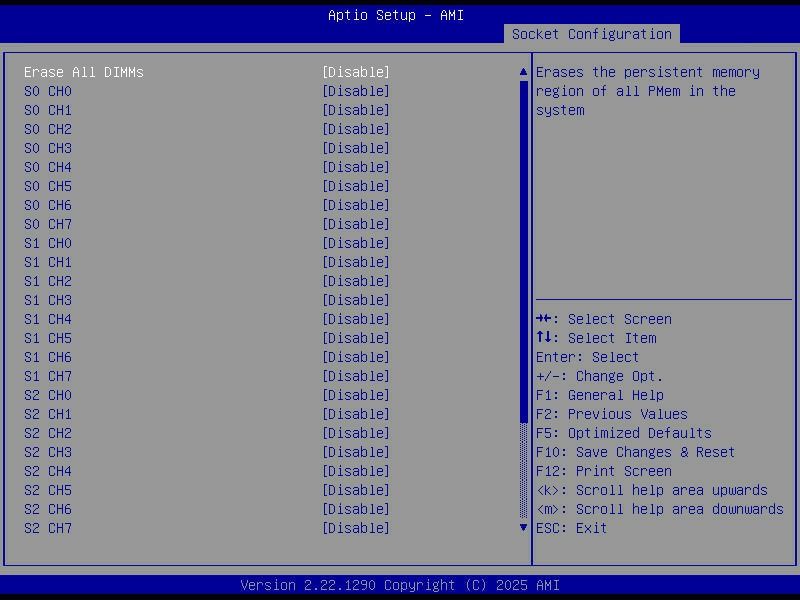Click the scrollbar up arrow

tap(523, 72)
